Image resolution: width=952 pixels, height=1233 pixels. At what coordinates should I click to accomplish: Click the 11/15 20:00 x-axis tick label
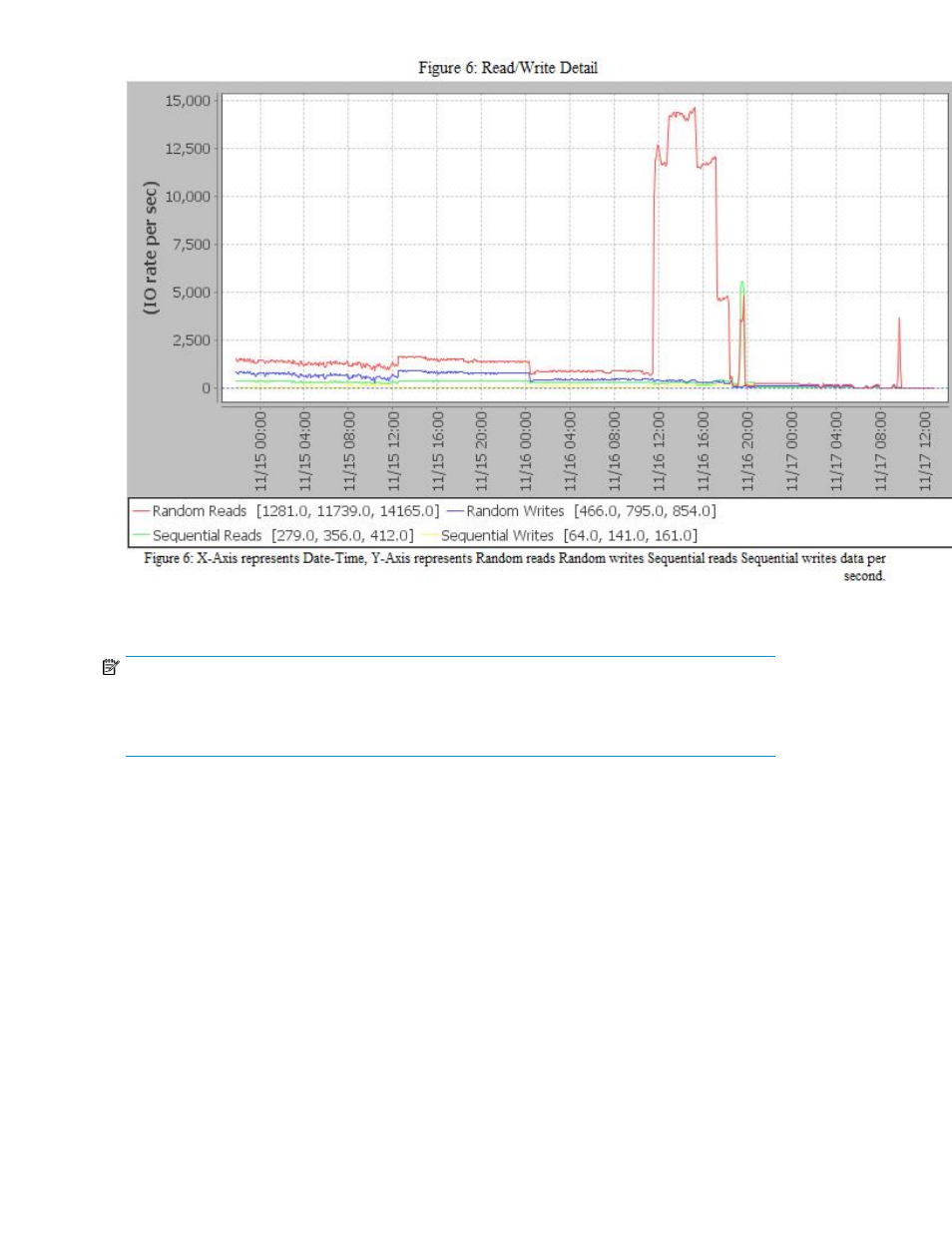(482, 450)
